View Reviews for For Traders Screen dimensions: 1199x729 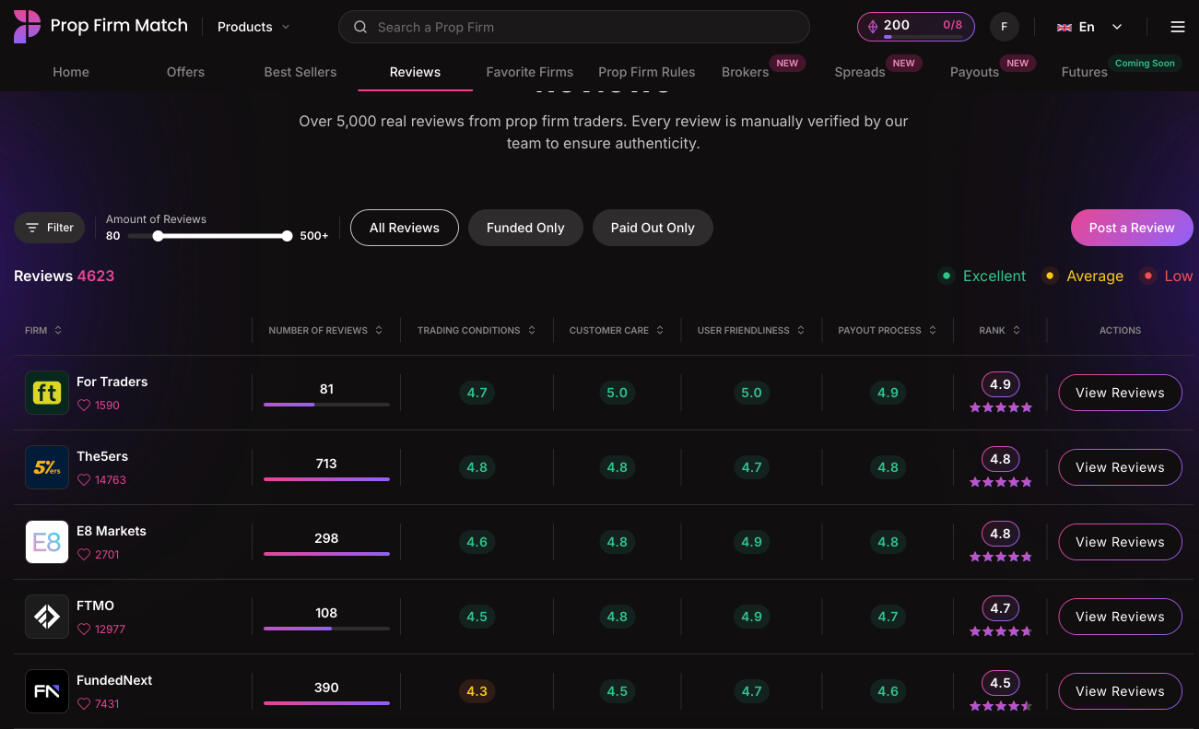click(1120, 392)
